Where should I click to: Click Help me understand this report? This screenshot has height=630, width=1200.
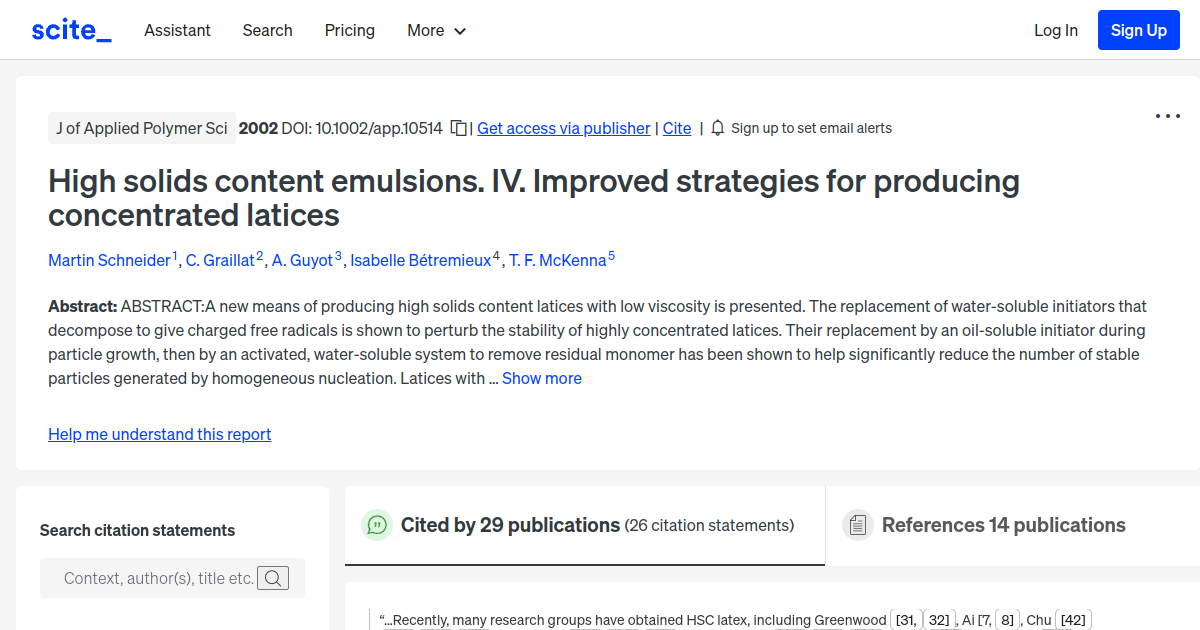159,434
